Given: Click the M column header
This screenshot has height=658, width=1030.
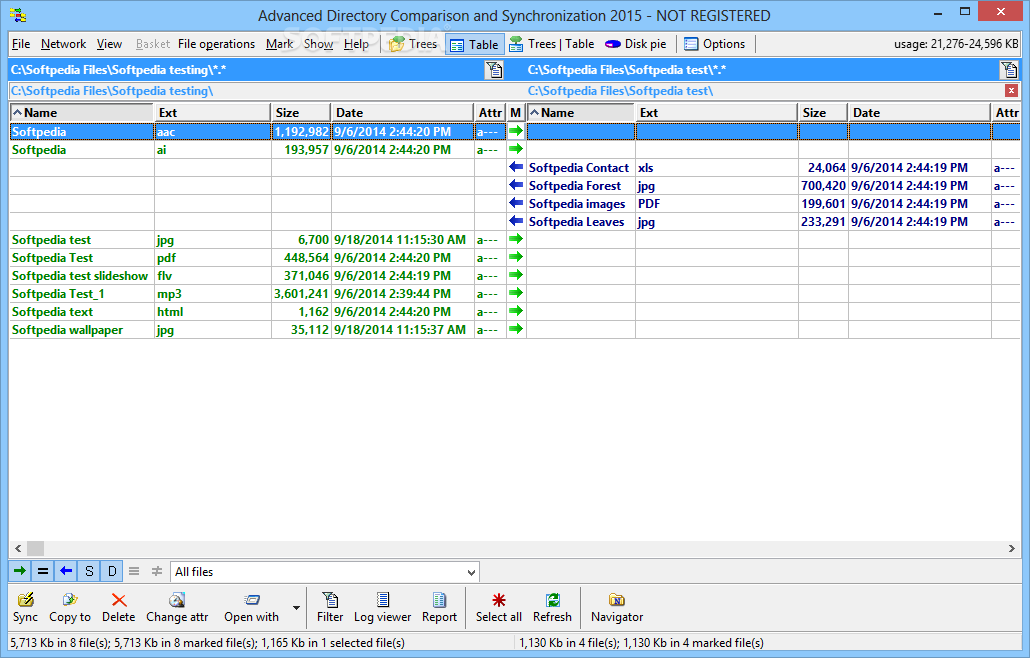Looking at the screenshot, I should [x=516, y=113].
